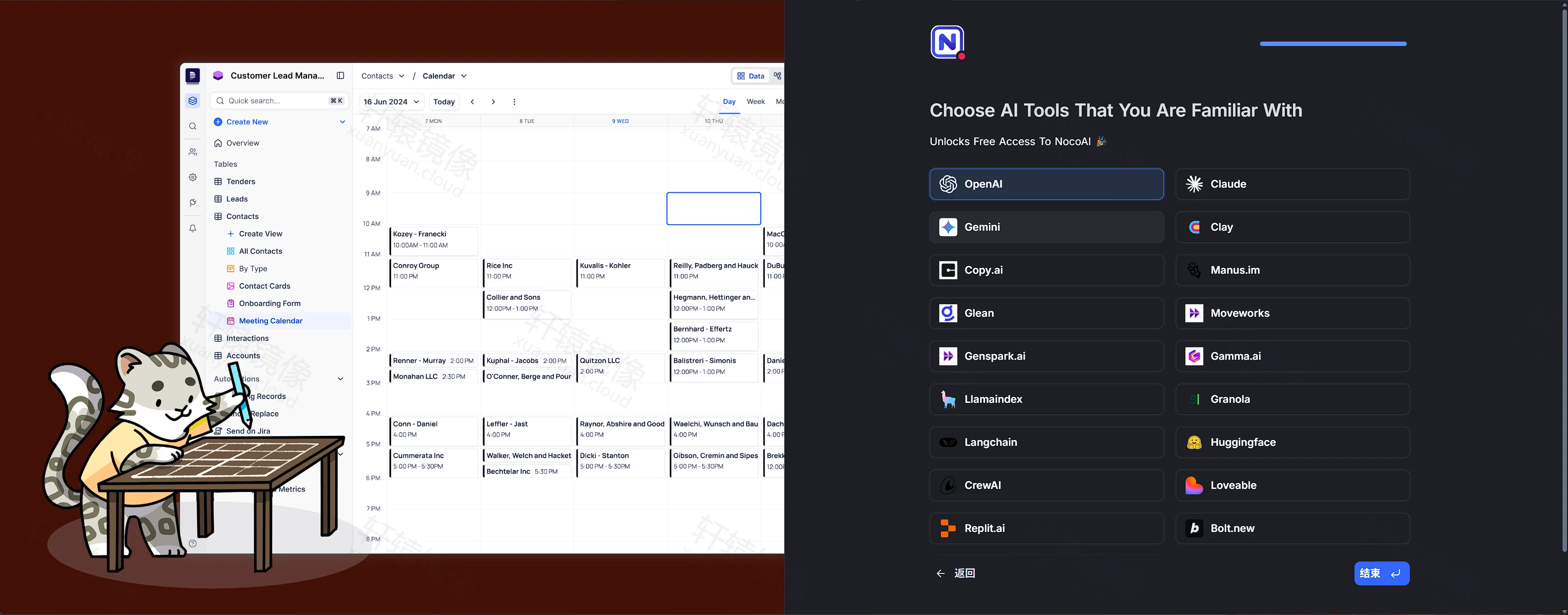Collapse the Automations section chevron
Viewport: 1568px width, 615px height.
pyautogui.click(x=340, y=379)
